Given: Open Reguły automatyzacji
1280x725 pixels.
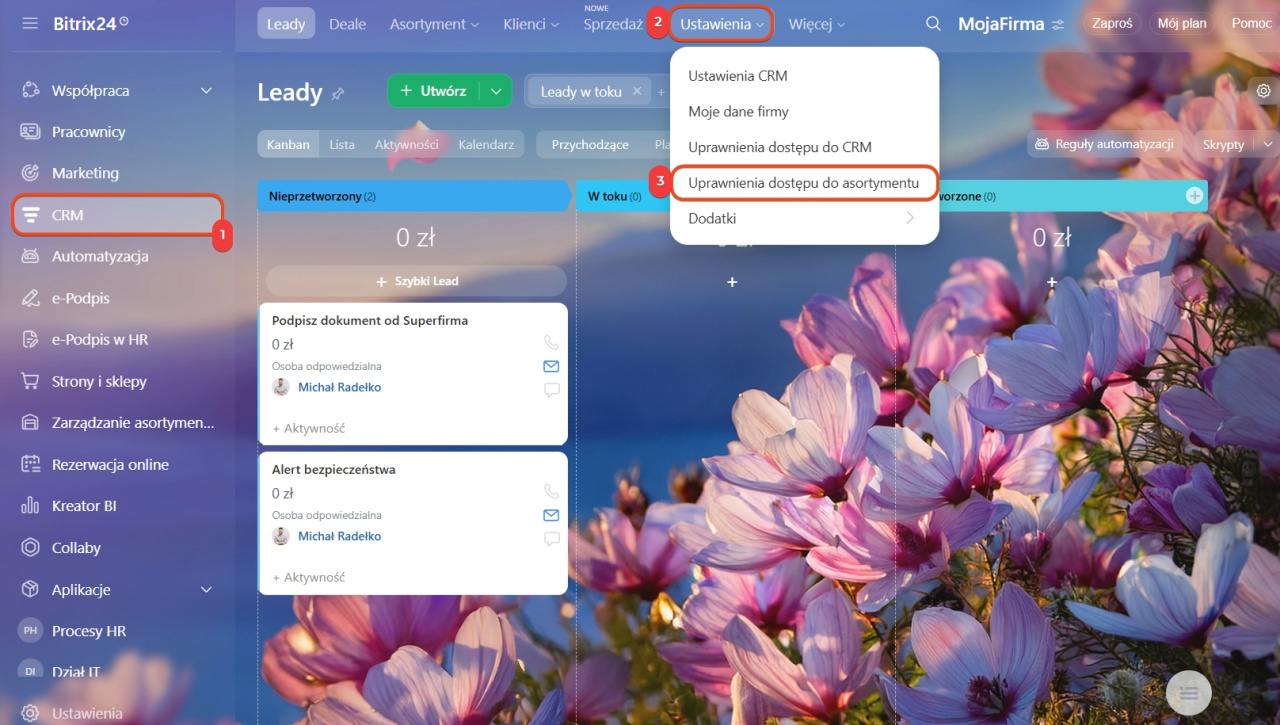Looking at the screenshot, I should tap(1105, 145).
